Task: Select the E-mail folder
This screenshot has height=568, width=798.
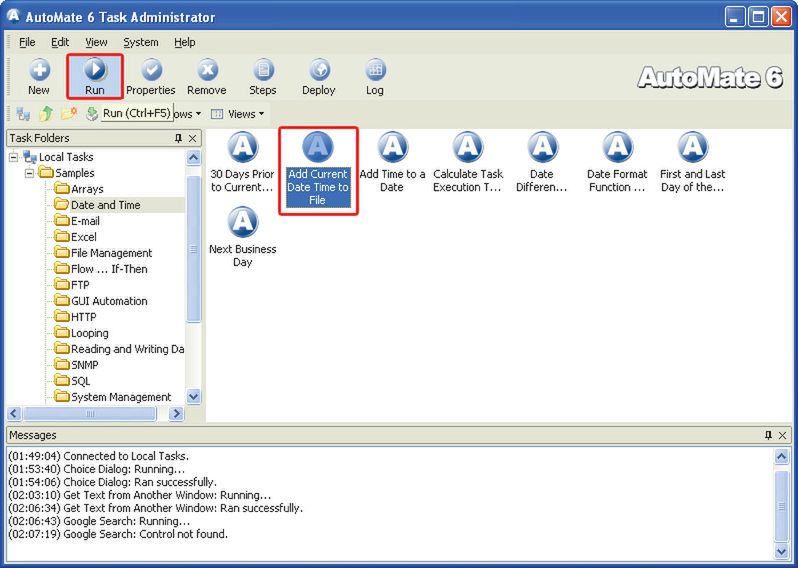Action: (84, 221)
